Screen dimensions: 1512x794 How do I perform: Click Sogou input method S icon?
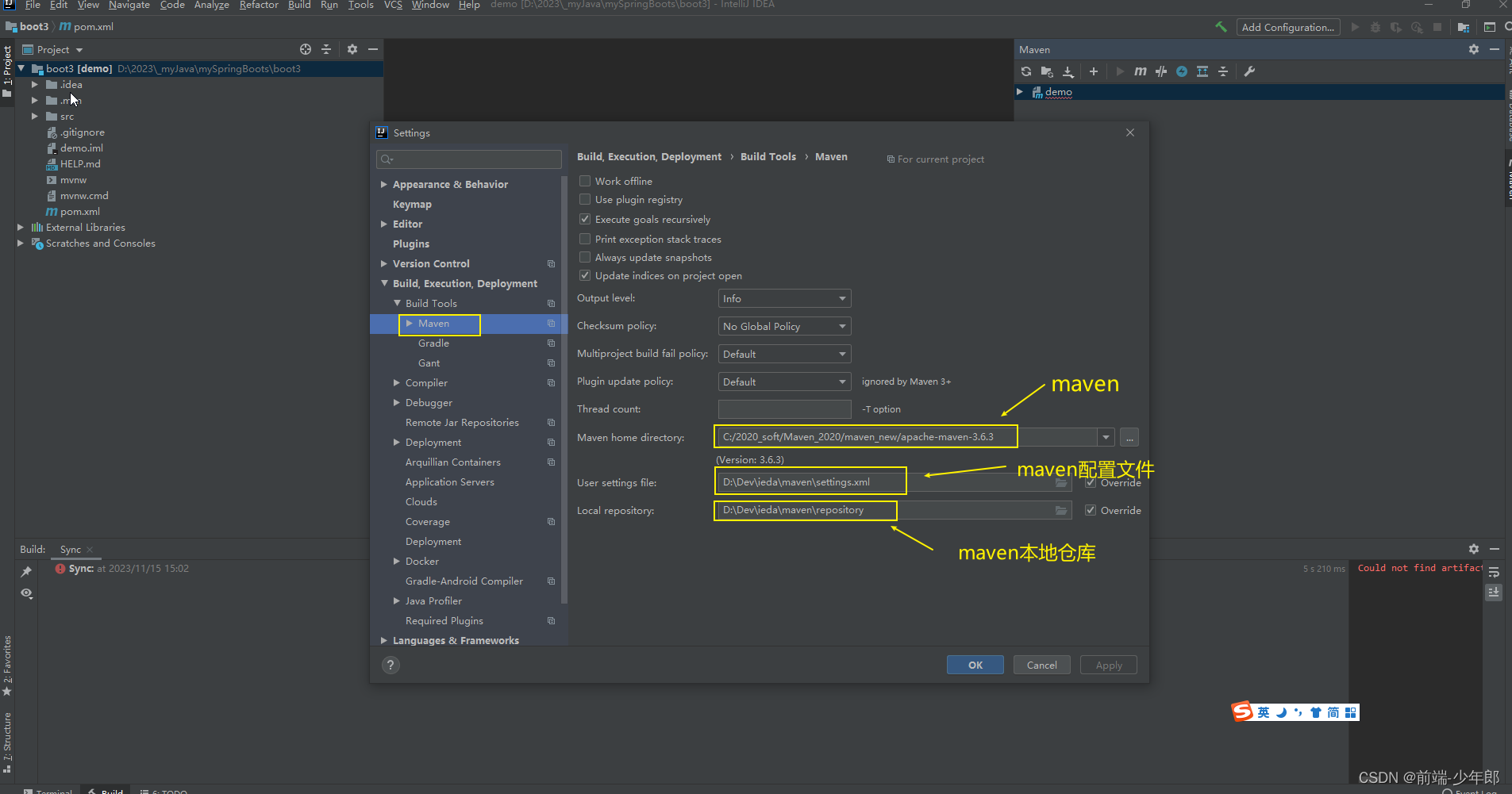(x=1241, y=712)
